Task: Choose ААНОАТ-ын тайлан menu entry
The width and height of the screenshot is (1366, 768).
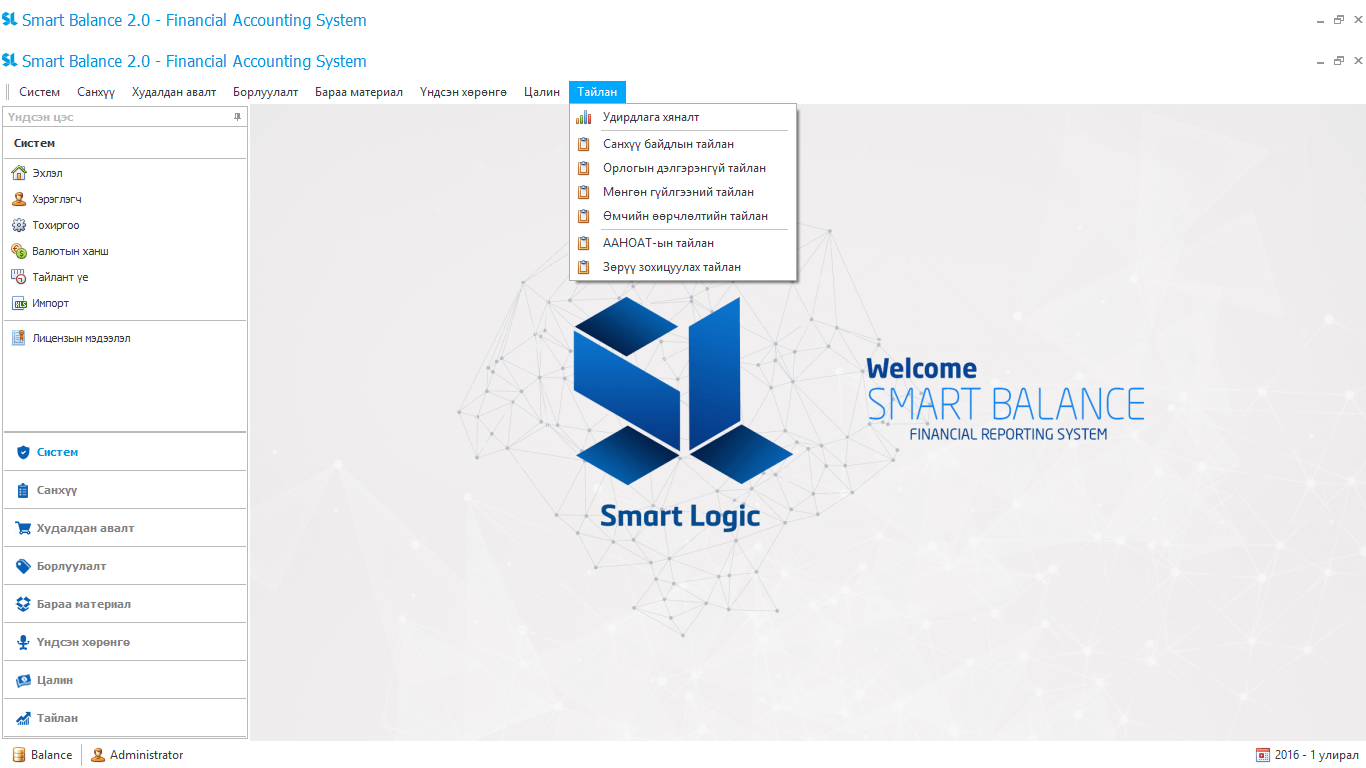Action: (x=683, y=243)
